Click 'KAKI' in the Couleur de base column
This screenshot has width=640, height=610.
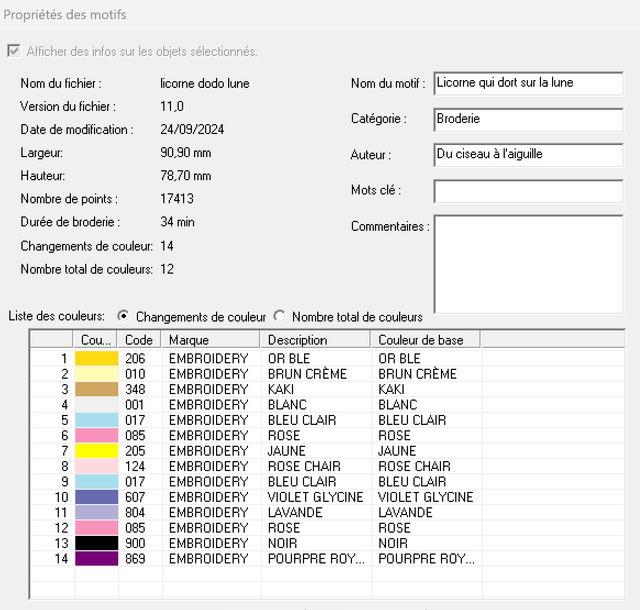[x=391, y=389]
